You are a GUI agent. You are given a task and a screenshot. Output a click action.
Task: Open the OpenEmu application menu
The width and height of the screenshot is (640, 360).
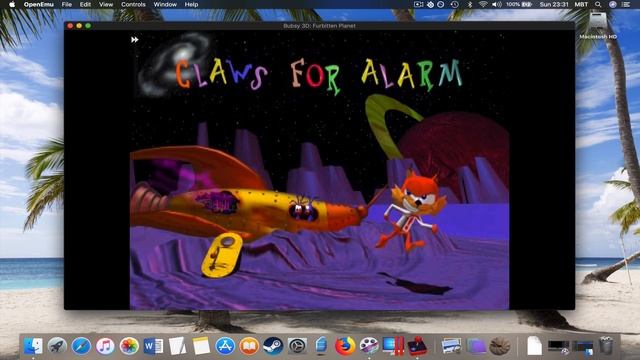(38, 4)
